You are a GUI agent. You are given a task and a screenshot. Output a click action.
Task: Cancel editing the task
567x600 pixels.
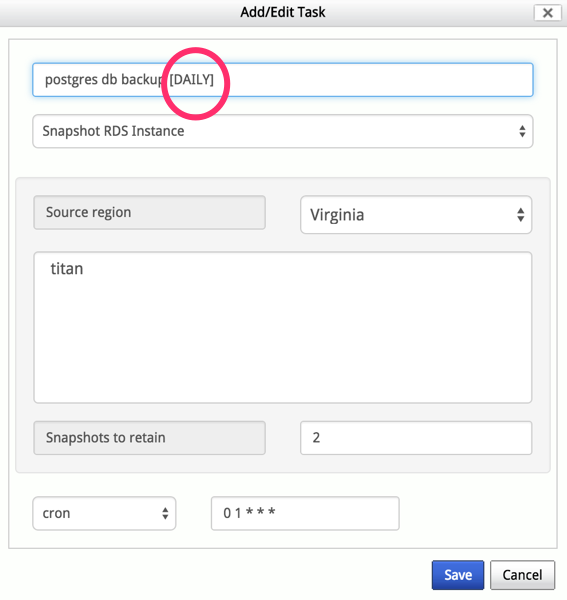coord(522,575)
